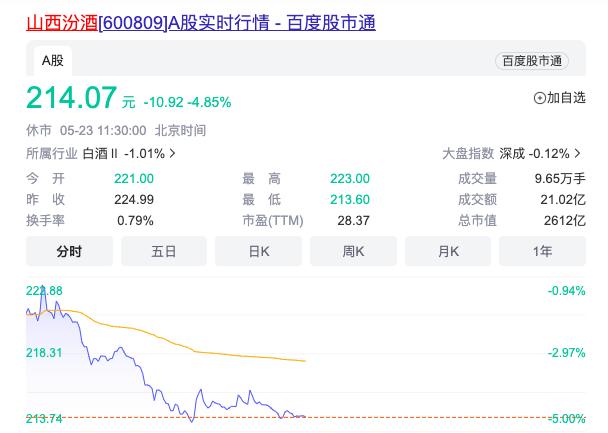Viewport: 608px width, 433px height.
Task: Click the 总市值 value 2612亿
Action: 565,221
